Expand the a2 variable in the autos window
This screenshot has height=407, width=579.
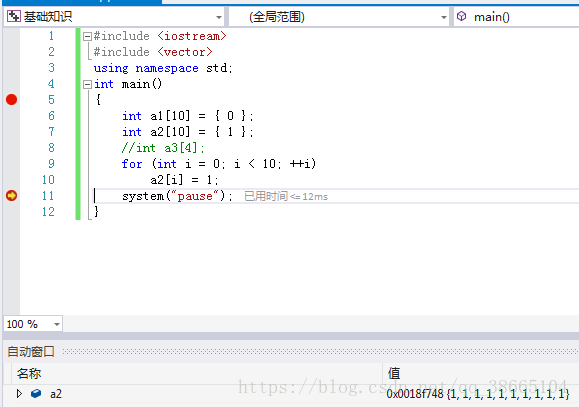[x=19, y=394]
